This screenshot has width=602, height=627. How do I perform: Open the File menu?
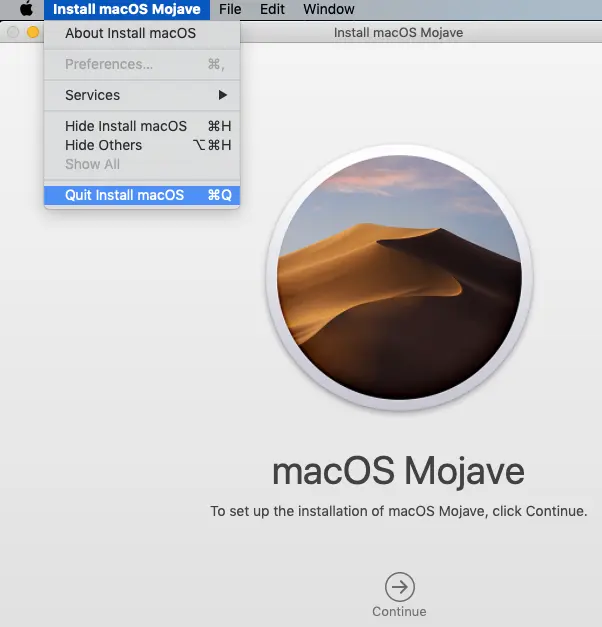coord(230,9)
